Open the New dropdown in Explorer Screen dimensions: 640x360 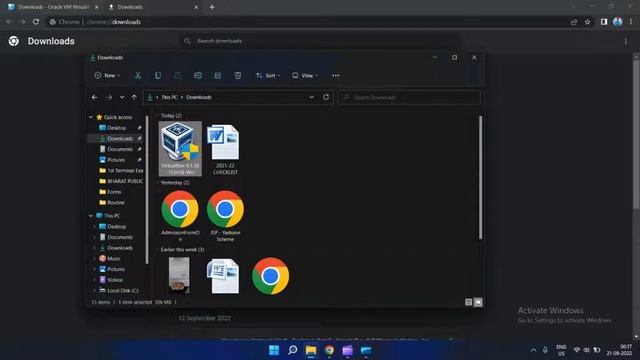point(107,76)
